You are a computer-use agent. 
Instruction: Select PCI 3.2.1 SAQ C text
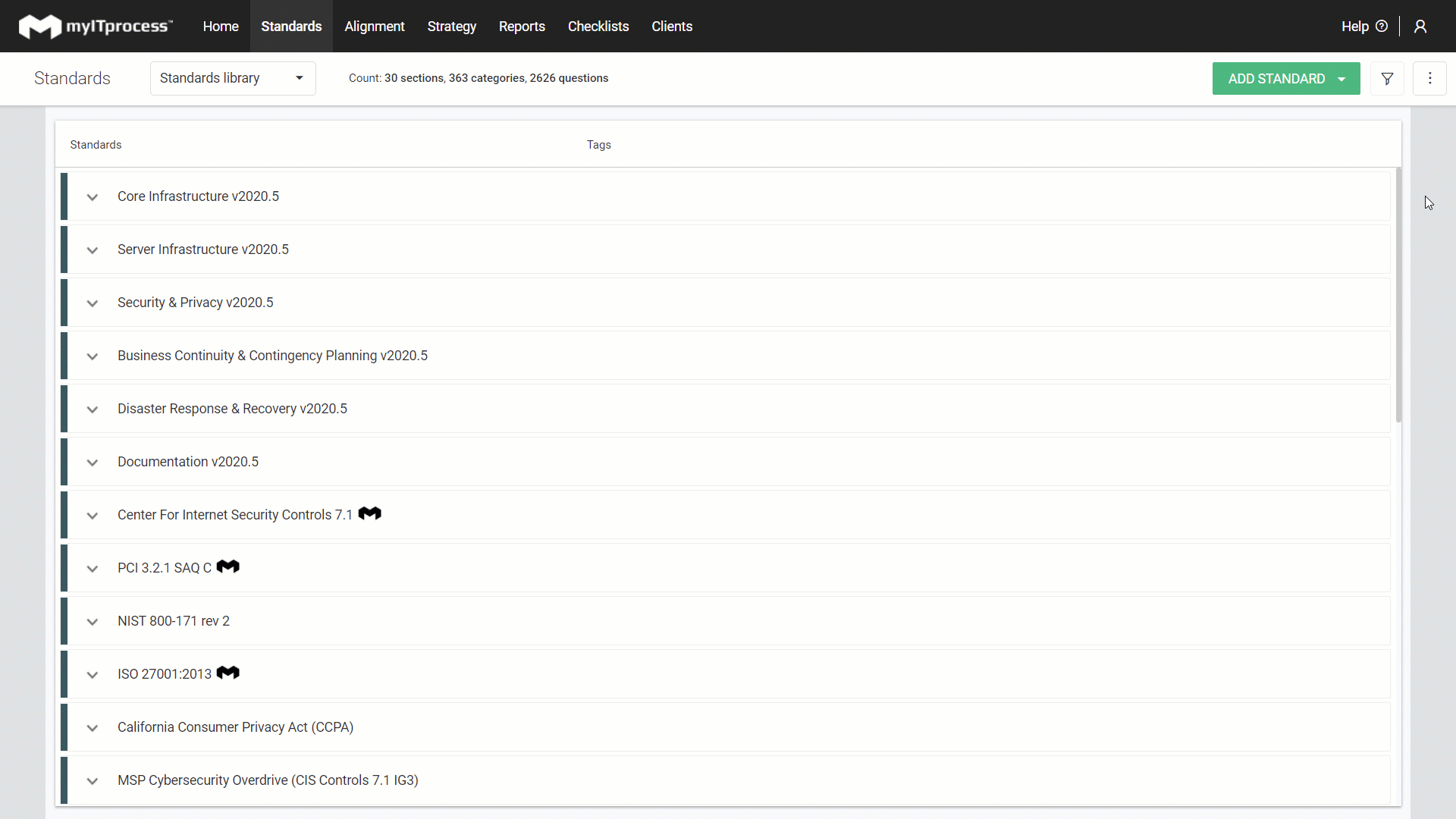(165, 568)
